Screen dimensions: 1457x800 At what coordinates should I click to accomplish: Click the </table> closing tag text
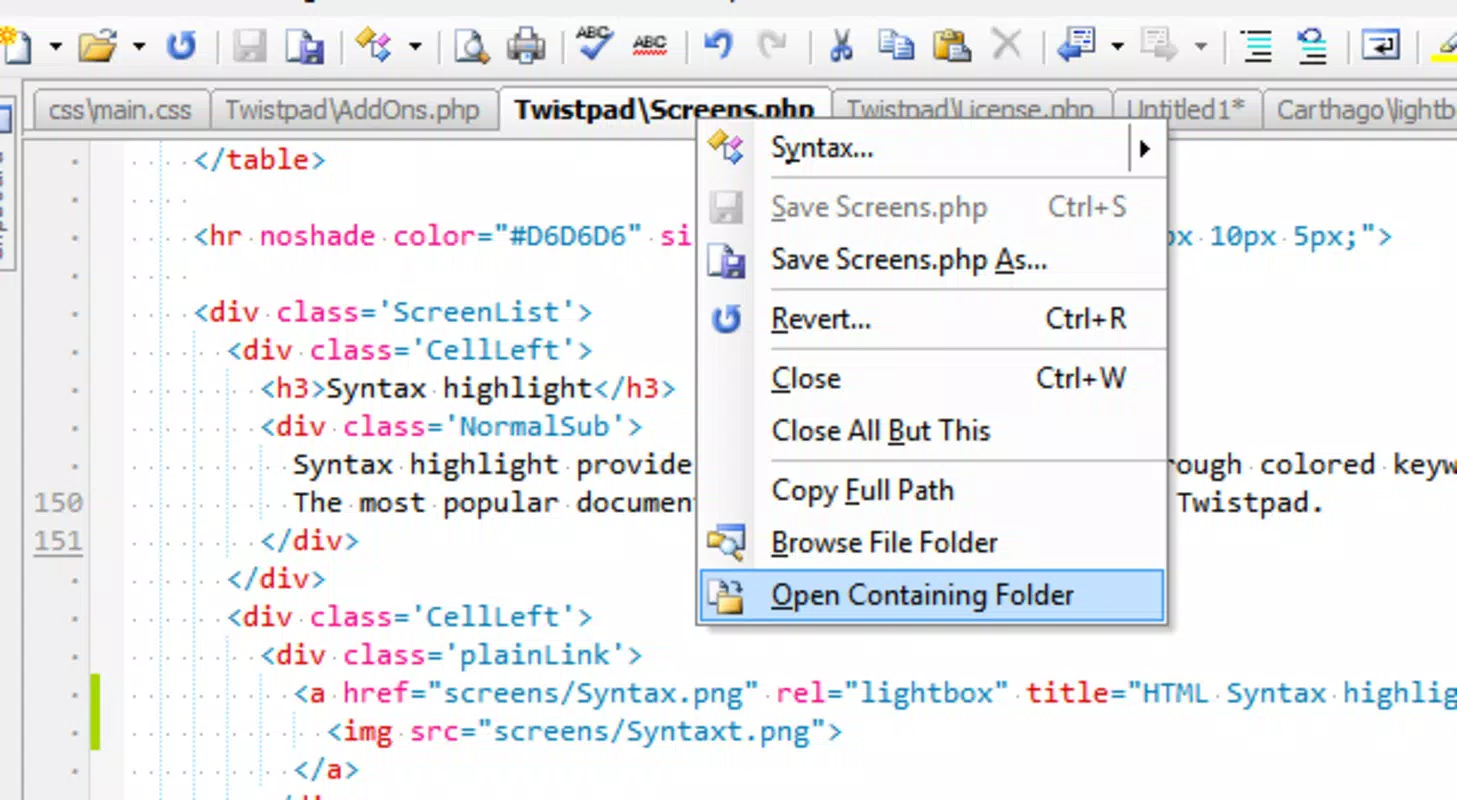259,159
